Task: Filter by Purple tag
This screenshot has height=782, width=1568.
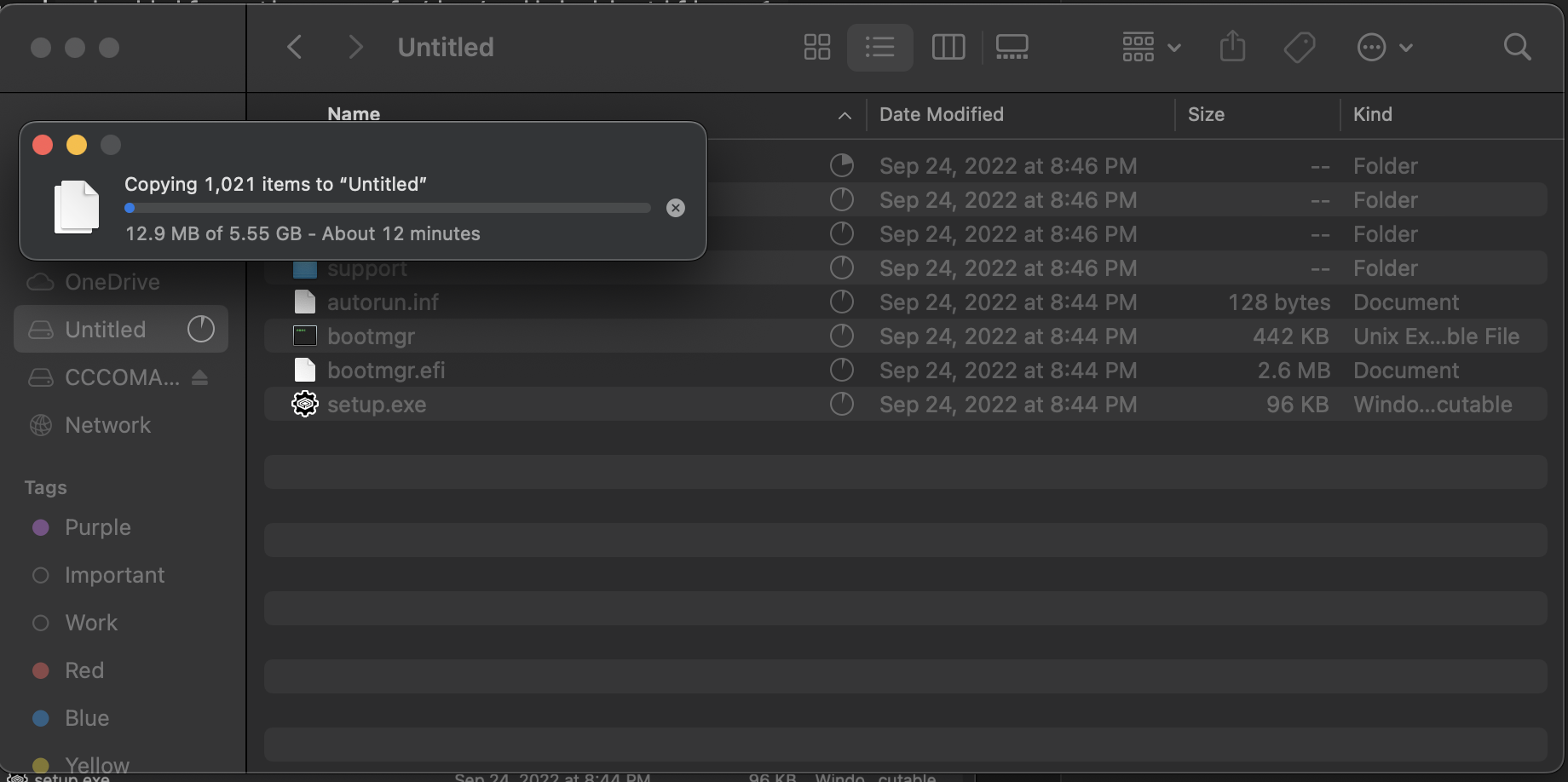Action: click(x=97, y=527)
